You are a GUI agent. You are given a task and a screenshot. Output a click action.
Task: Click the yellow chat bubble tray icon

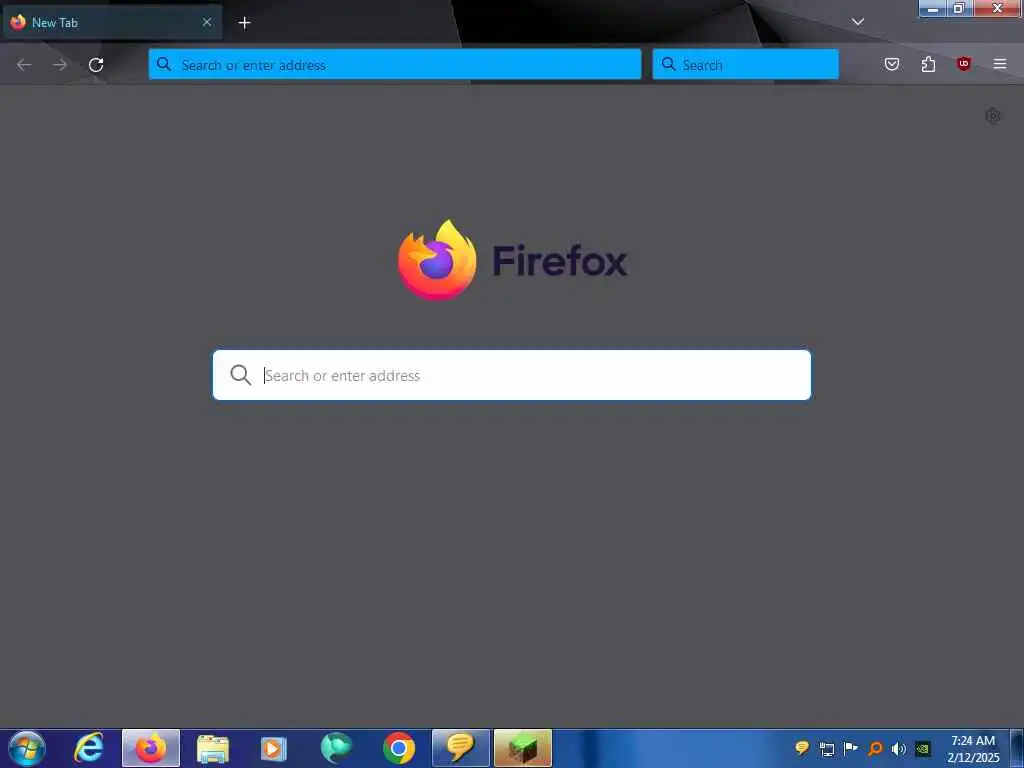coord(802,748)
